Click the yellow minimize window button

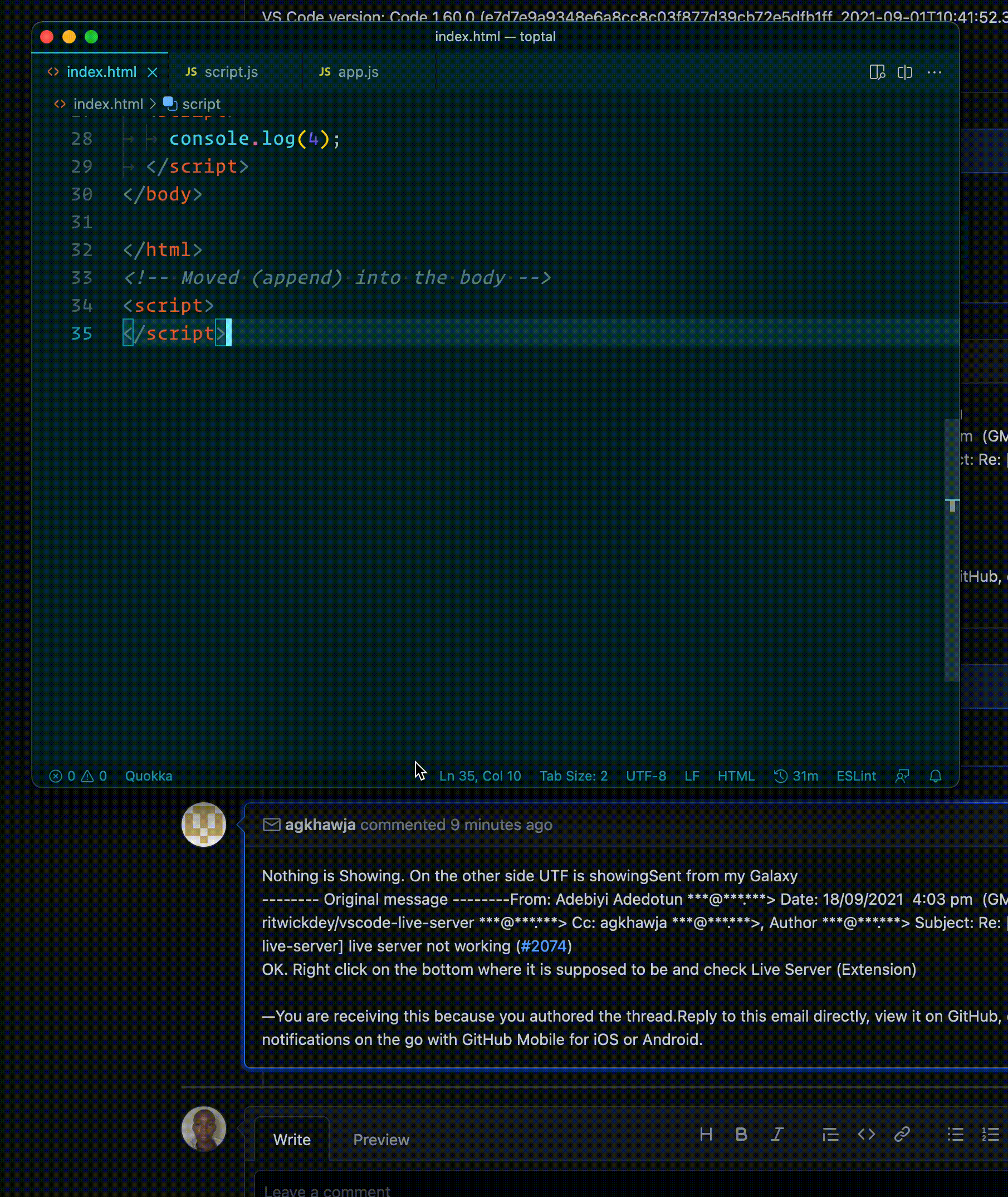pyautogui.click(x=69, y=37)
